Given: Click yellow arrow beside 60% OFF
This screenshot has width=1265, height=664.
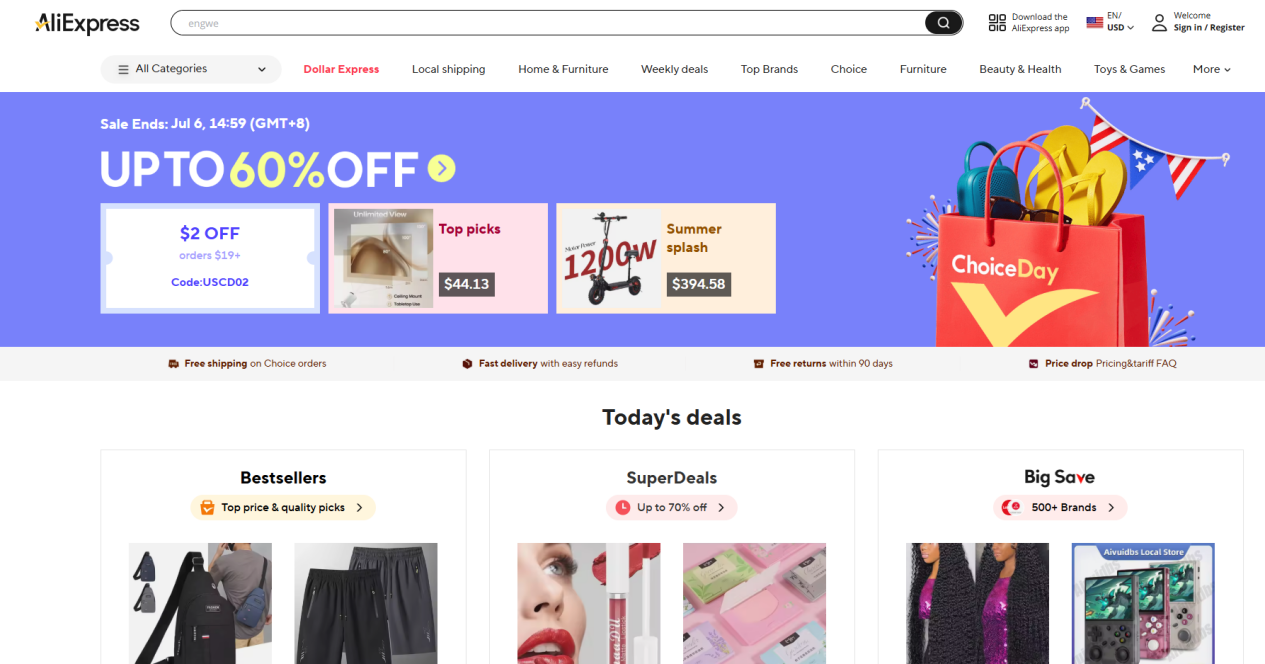Looking at the screenshot, I should [442, 168].
